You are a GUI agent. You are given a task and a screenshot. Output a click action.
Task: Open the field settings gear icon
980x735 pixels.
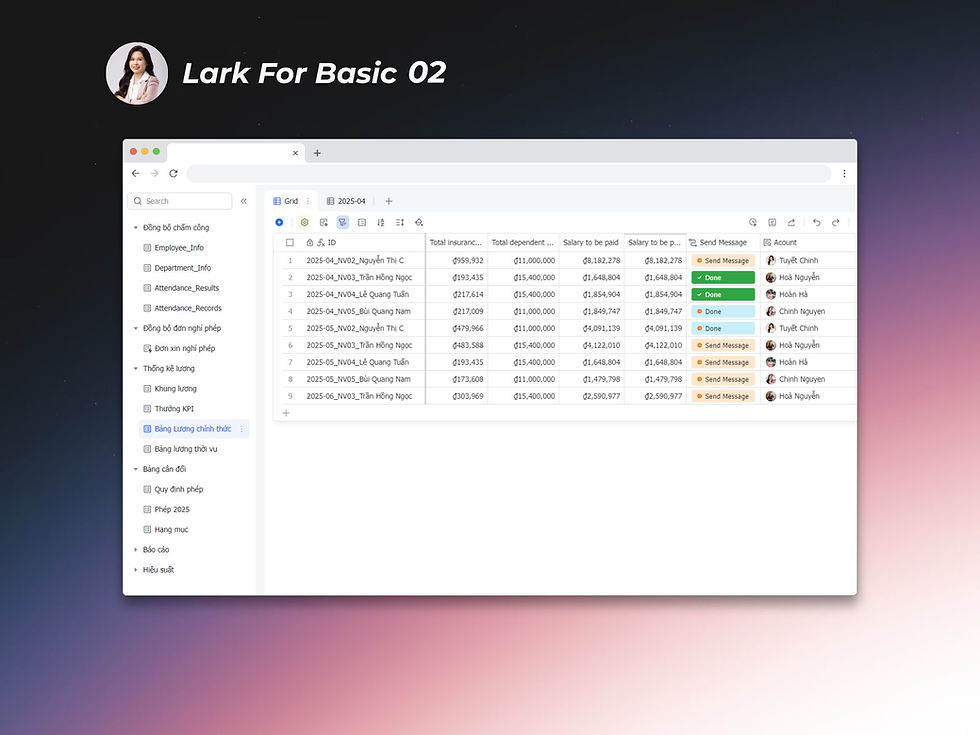click(x=304, y=222)
